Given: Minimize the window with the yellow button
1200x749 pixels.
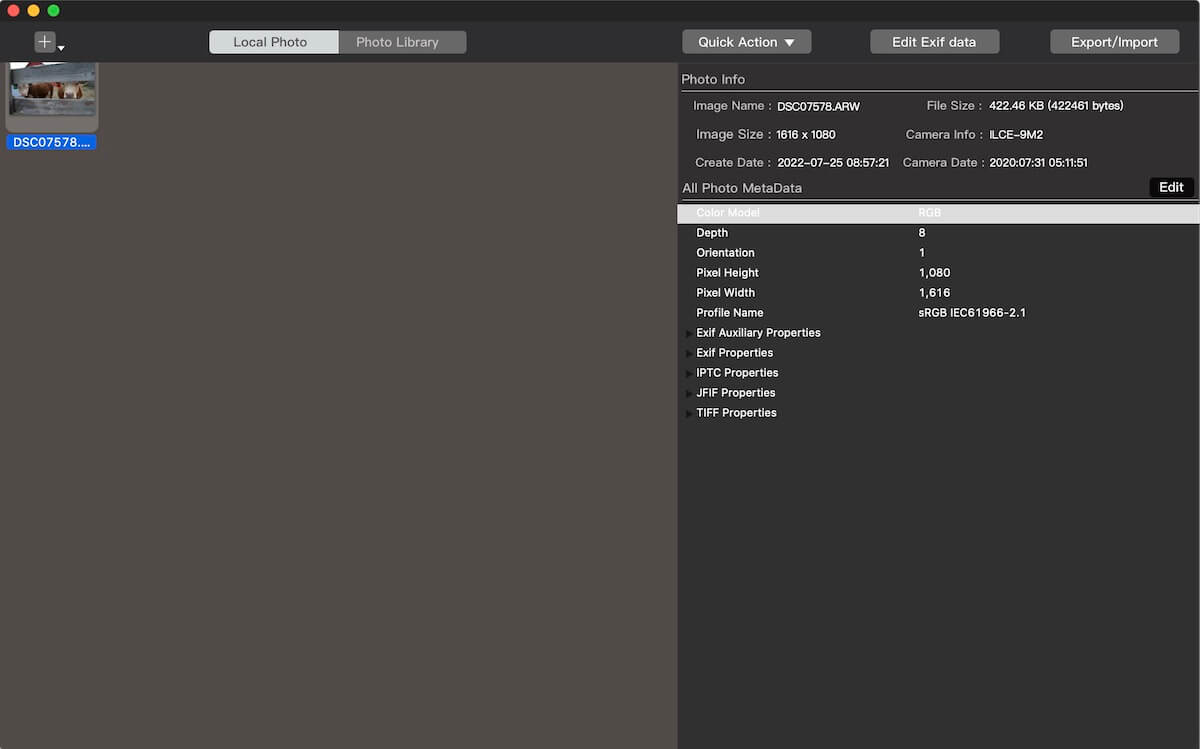Looking at the screenshot, I should point(33,10).
